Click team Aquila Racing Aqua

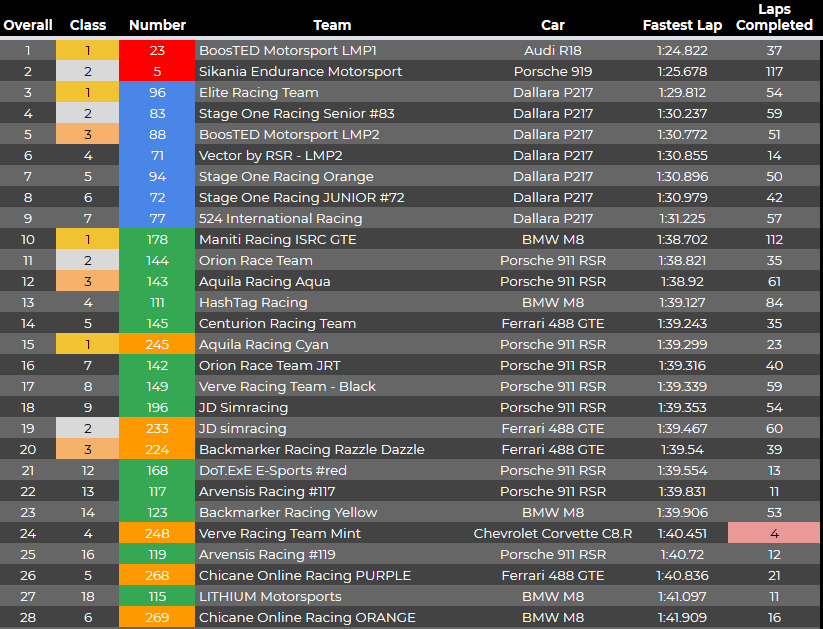pyautogui.click(x=265, y=281)
